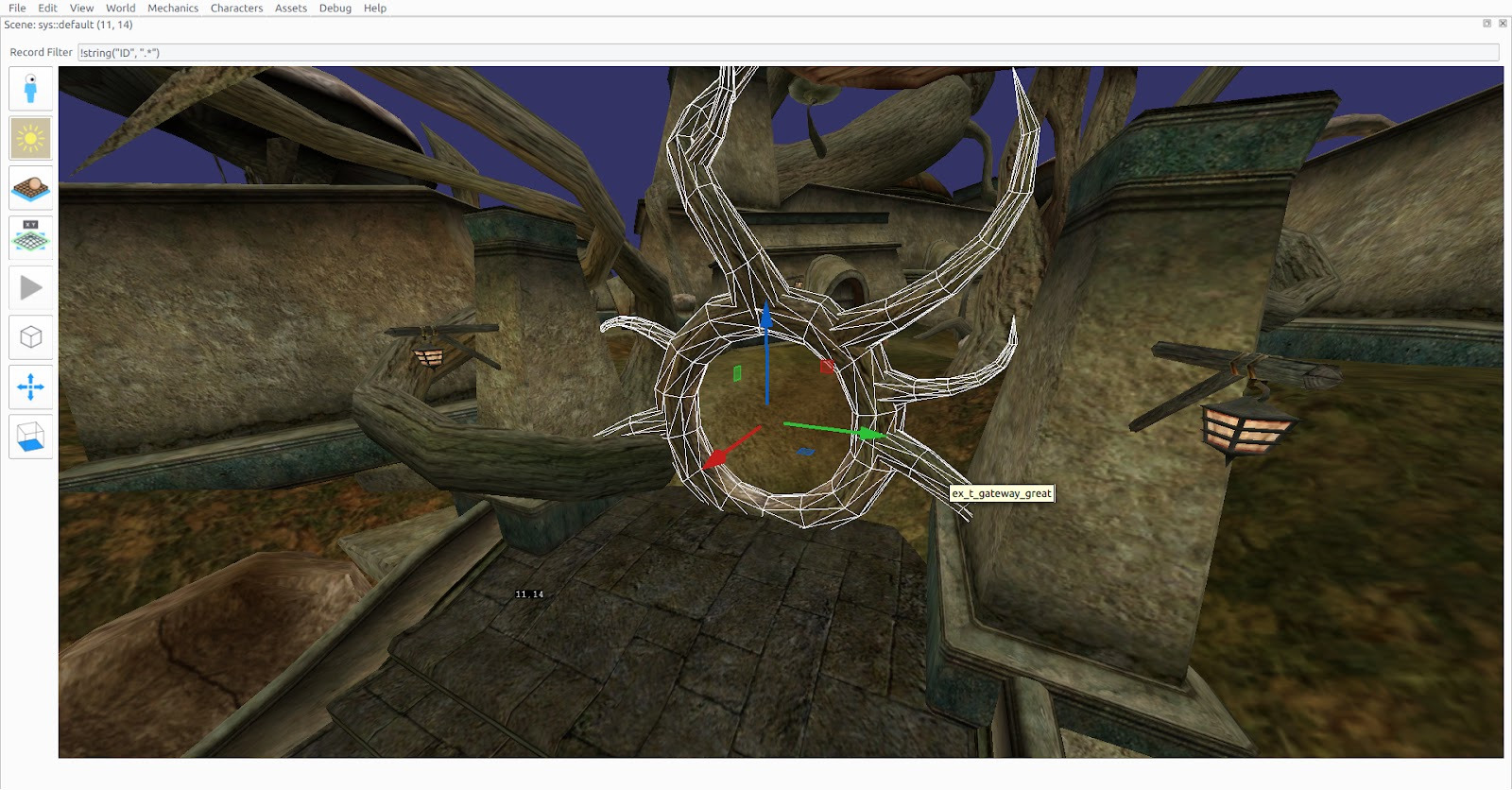The image size is (1512, 790).
Task: Click the 11, 14 cell marker label
Action: pos(529,594)
